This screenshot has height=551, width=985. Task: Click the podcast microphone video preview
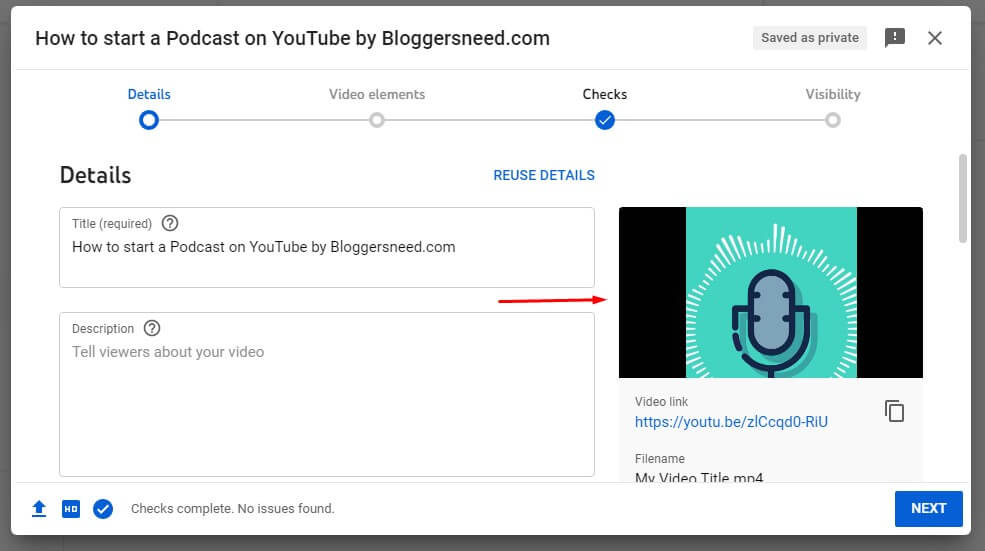click(771, 292)
